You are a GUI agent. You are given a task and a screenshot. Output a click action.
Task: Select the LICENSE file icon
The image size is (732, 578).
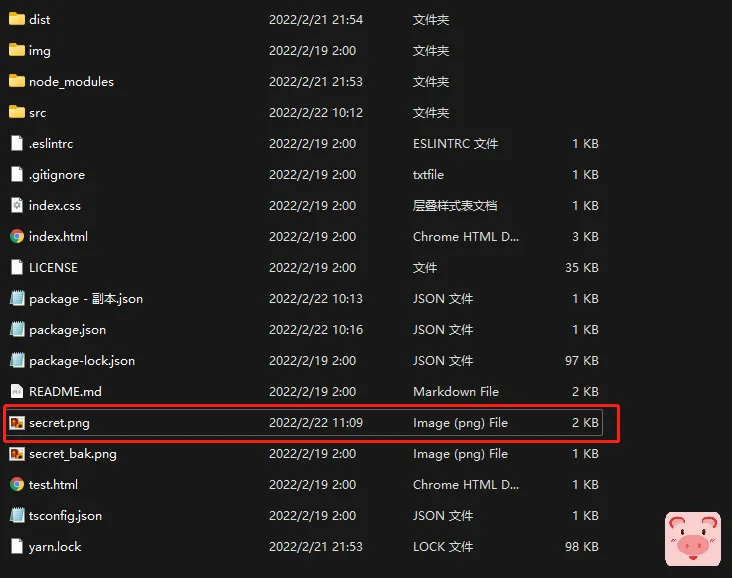(17, 267)
